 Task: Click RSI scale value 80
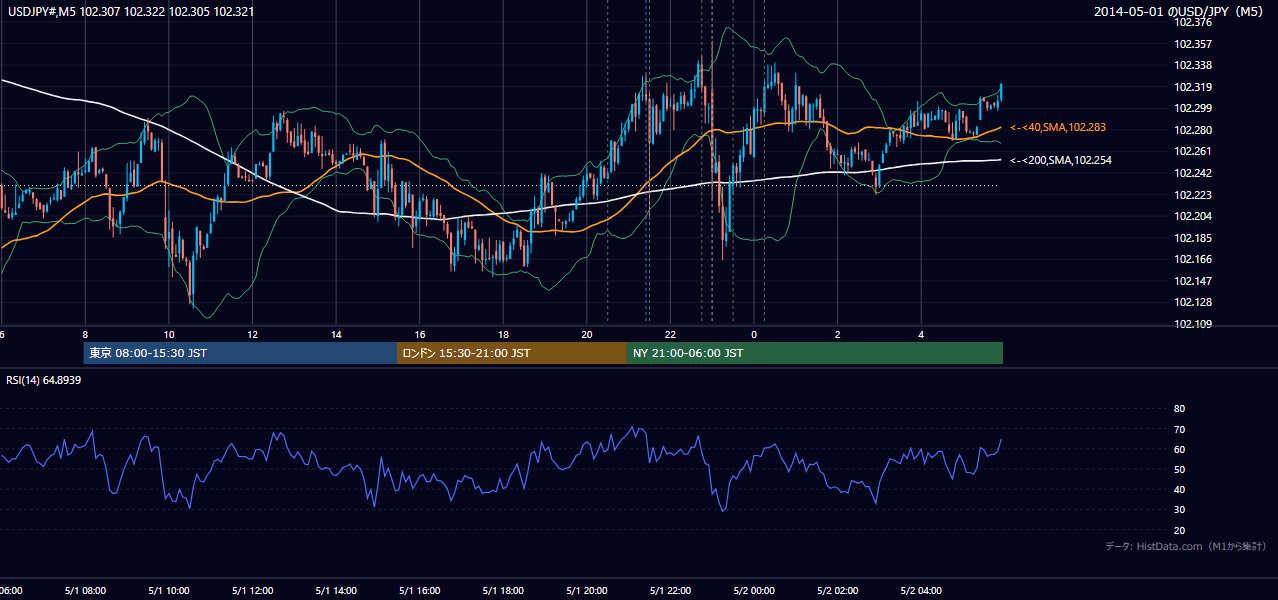(x=1179, y=409)
